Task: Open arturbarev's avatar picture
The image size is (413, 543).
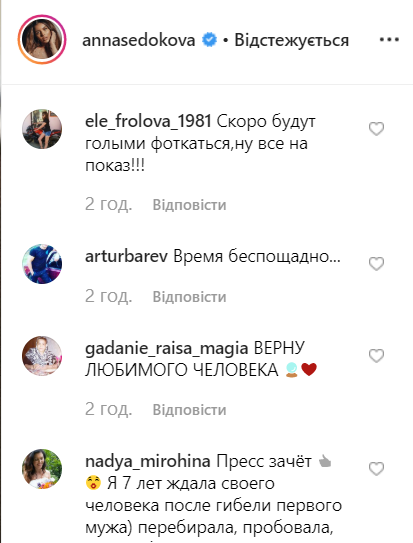Action: (42, 264)
